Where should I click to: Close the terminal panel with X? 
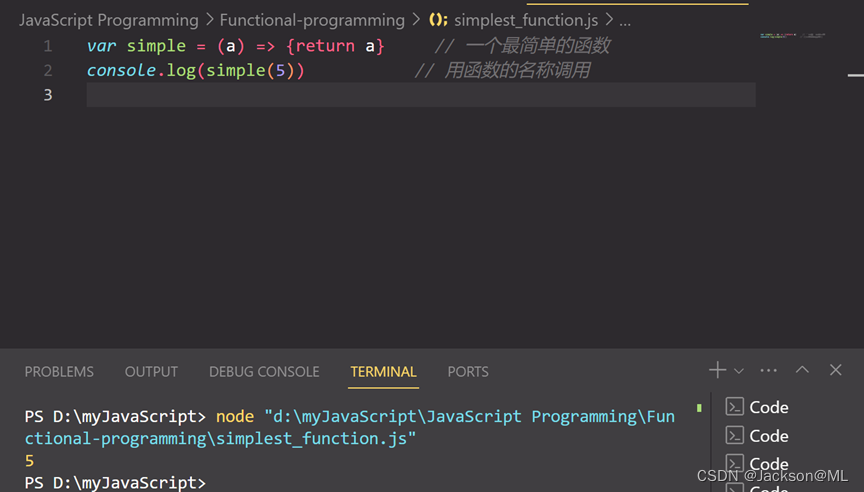tap(836, 370)
